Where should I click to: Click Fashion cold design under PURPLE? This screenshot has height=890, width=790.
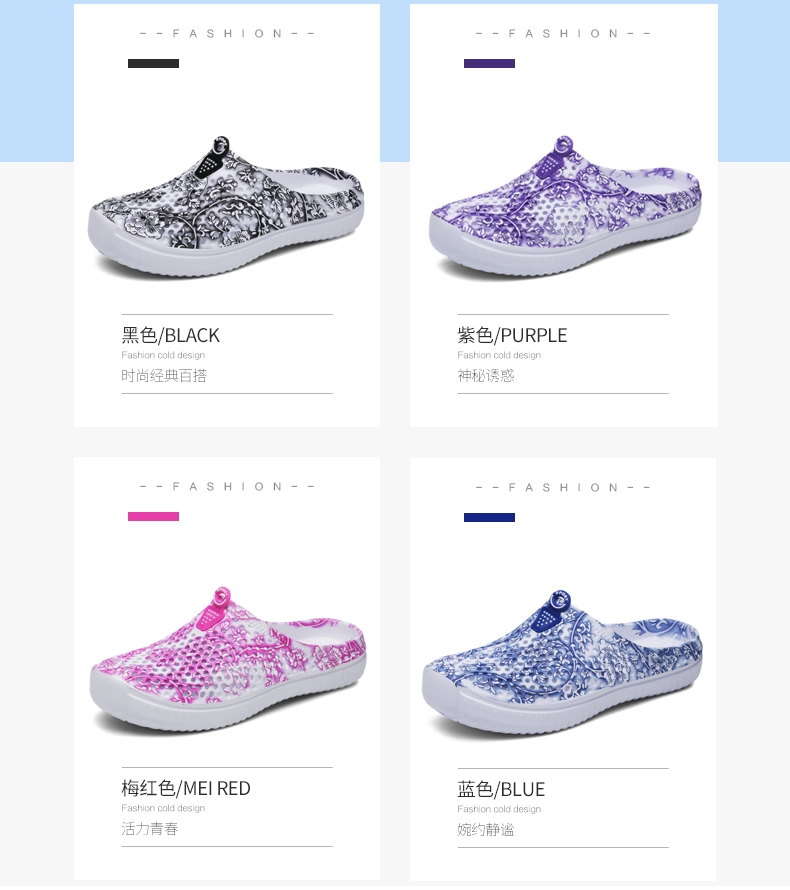pyautogui.click(x=499, y=355)
